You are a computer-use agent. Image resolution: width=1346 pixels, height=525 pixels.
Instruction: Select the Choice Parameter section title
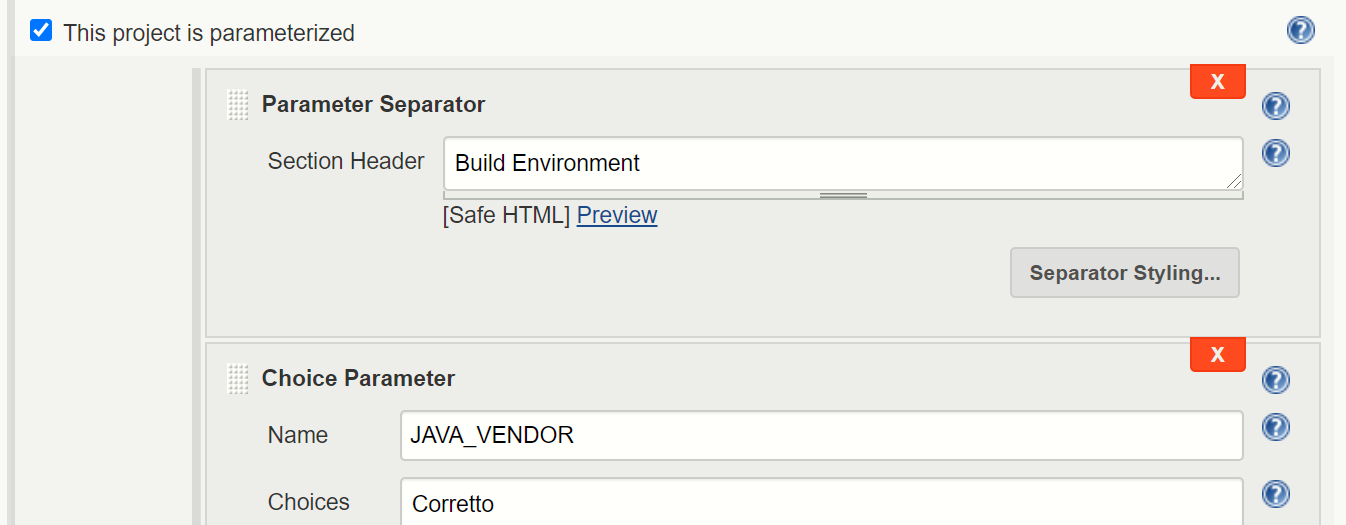pos(358,378)
